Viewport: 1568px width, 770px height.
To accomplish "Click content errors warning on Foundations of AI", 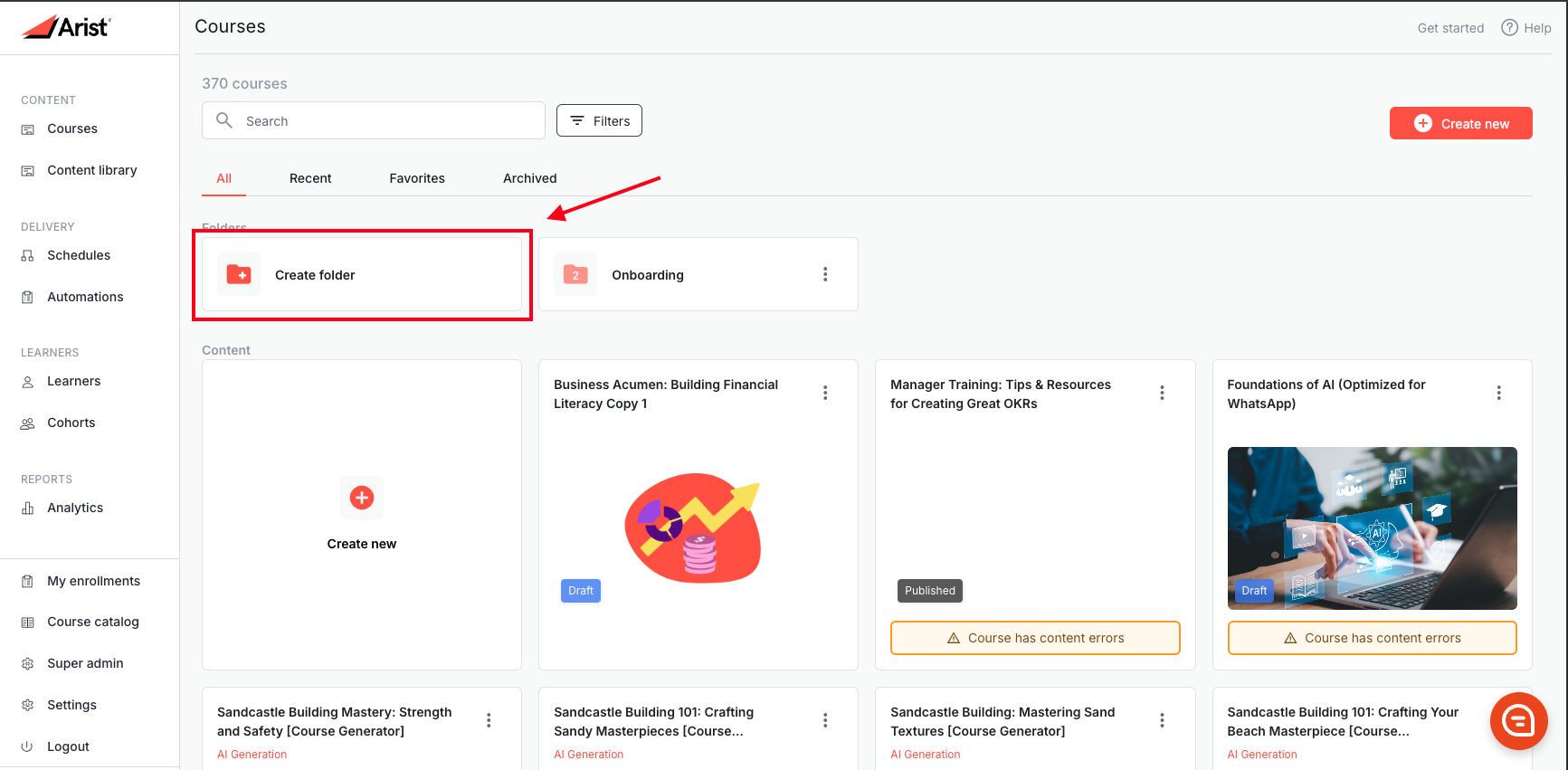I will click(x=1372, y=638).
